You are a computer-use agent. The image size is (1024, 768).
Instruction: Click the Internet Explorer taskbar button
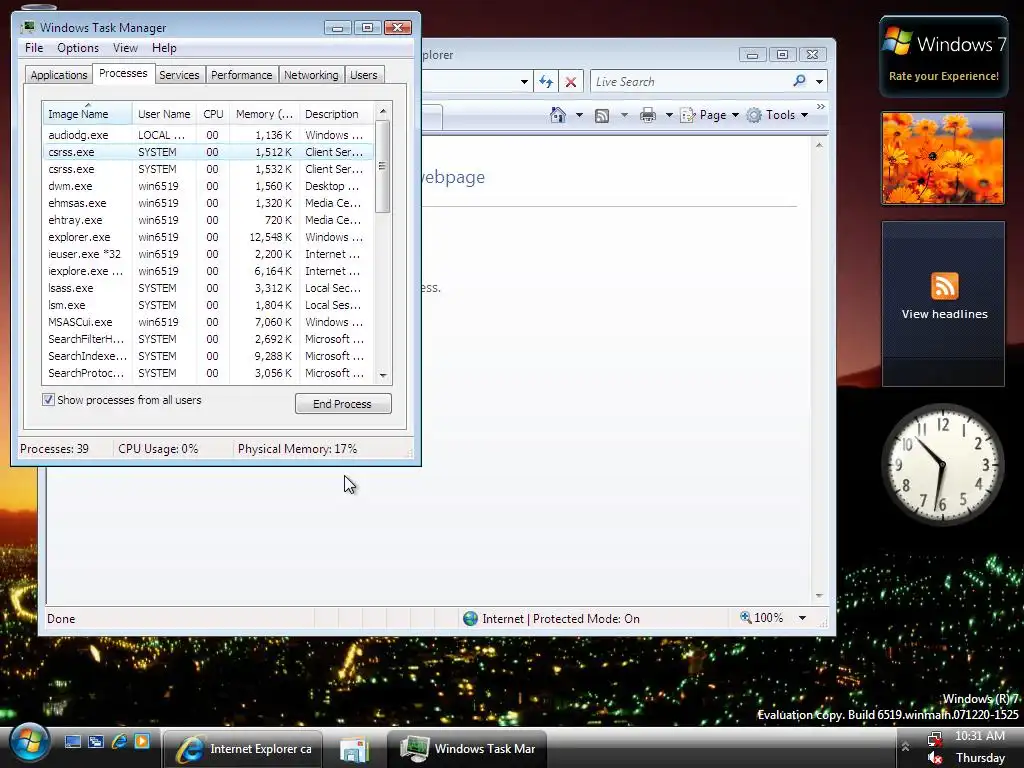pos(242,749)
